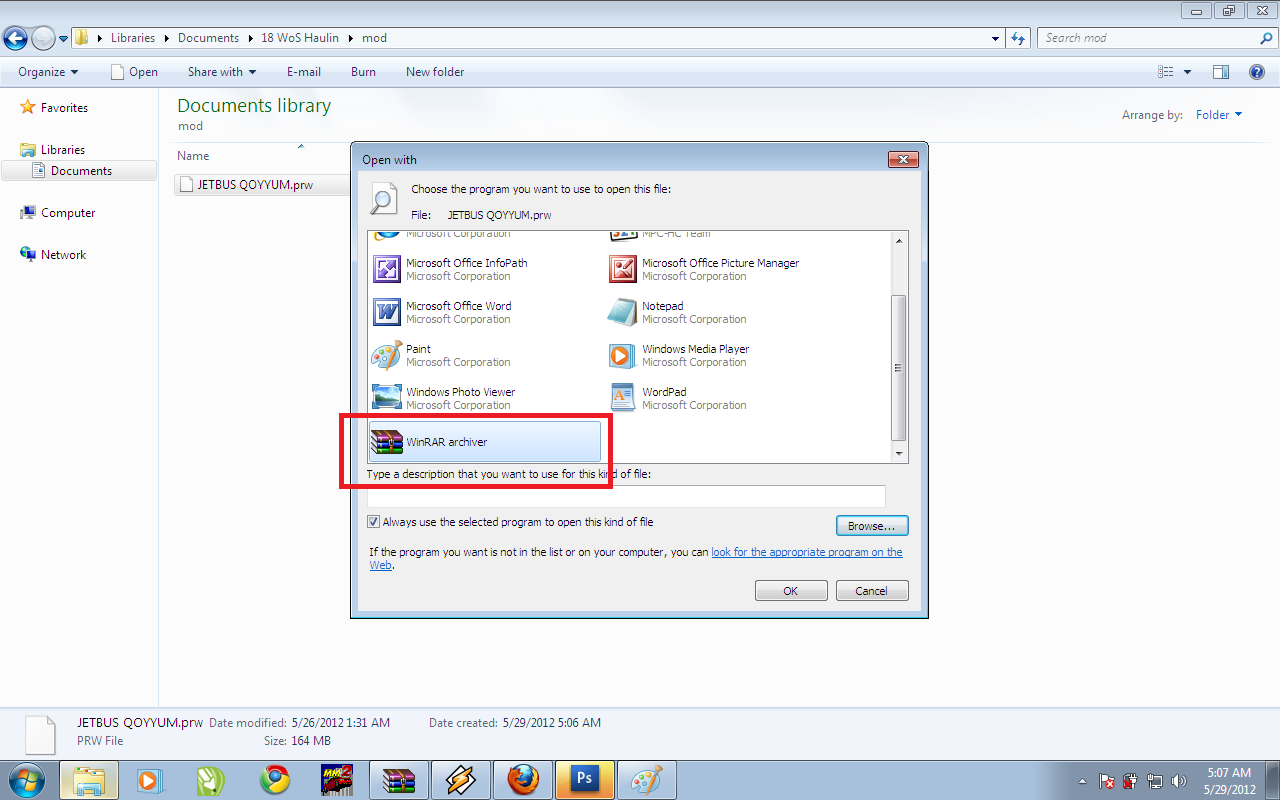Select WinRAR archiver program entry
Image resolution: width=1280 pixels, height=800 pixels.
pyautogui.click(x=486, y=441)
